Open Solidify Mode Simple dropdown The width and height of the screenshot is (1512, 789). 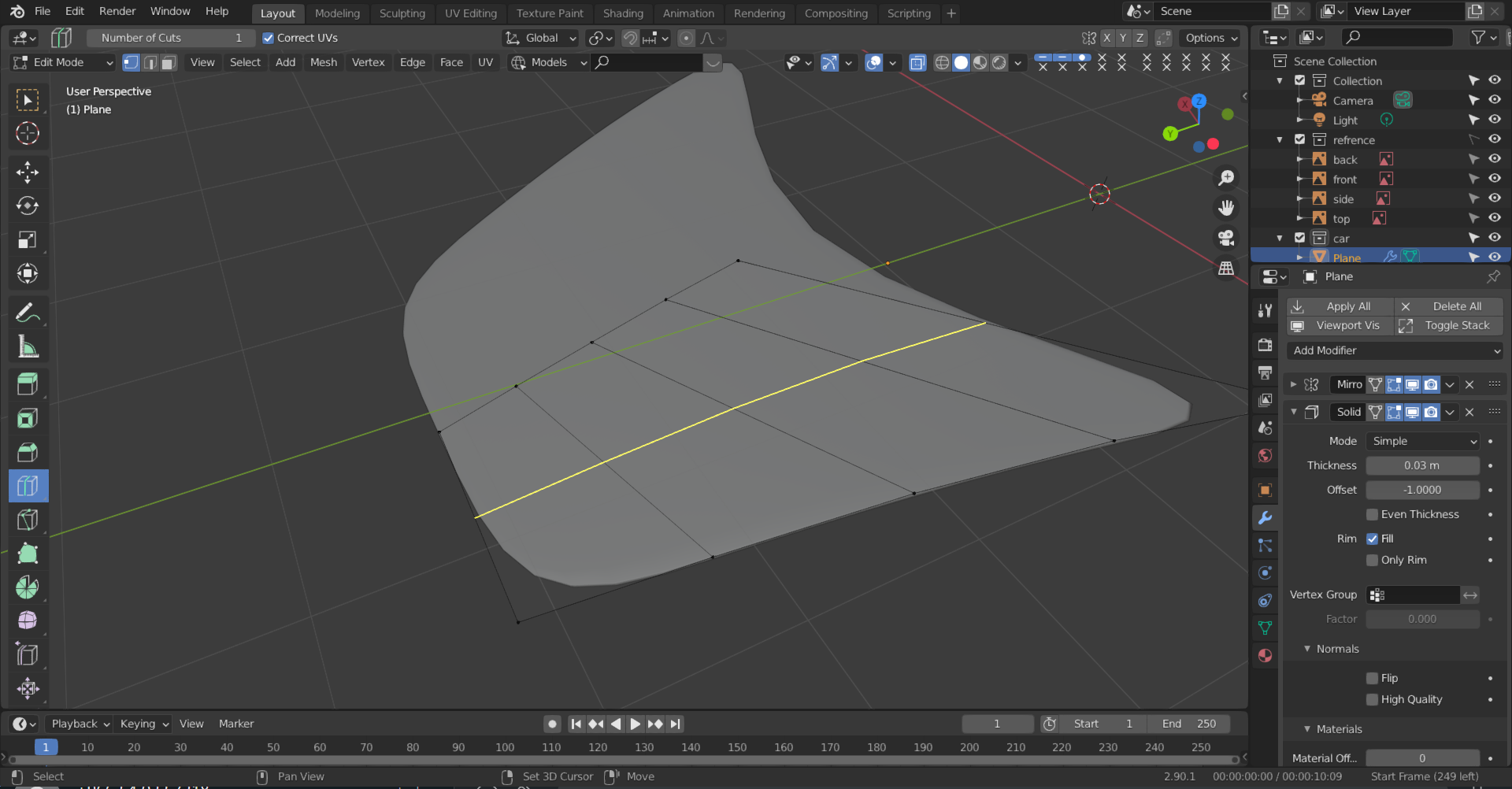click(1422, 441)
